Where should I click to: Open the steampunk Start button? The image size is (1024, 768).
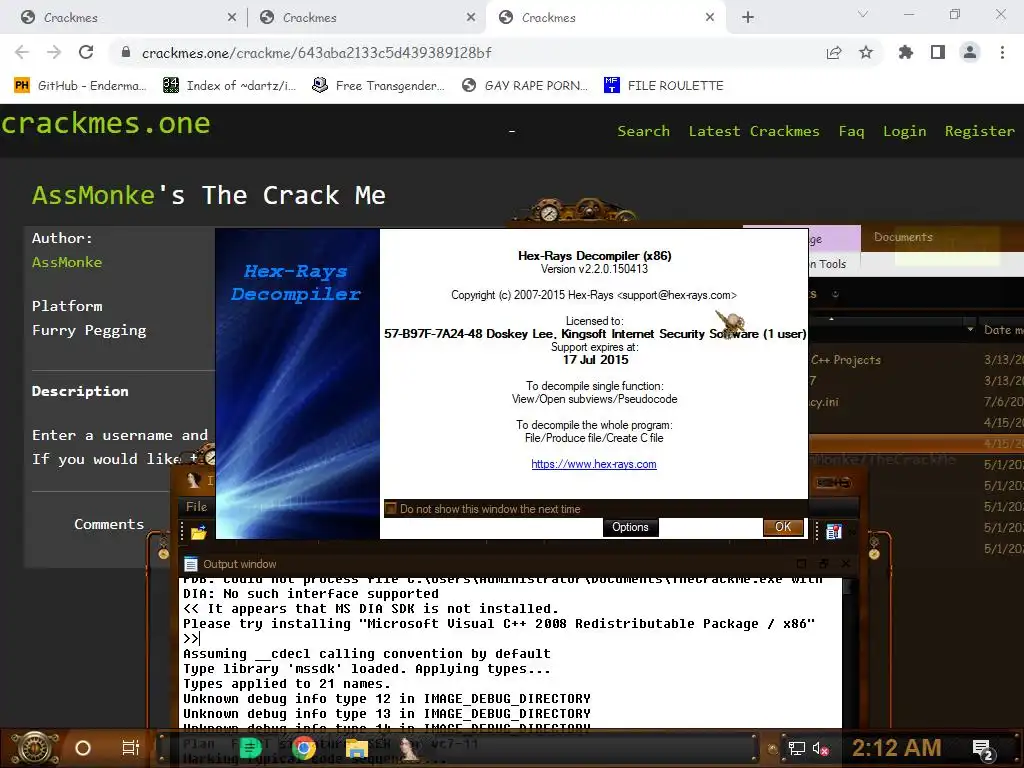point(35,748)
